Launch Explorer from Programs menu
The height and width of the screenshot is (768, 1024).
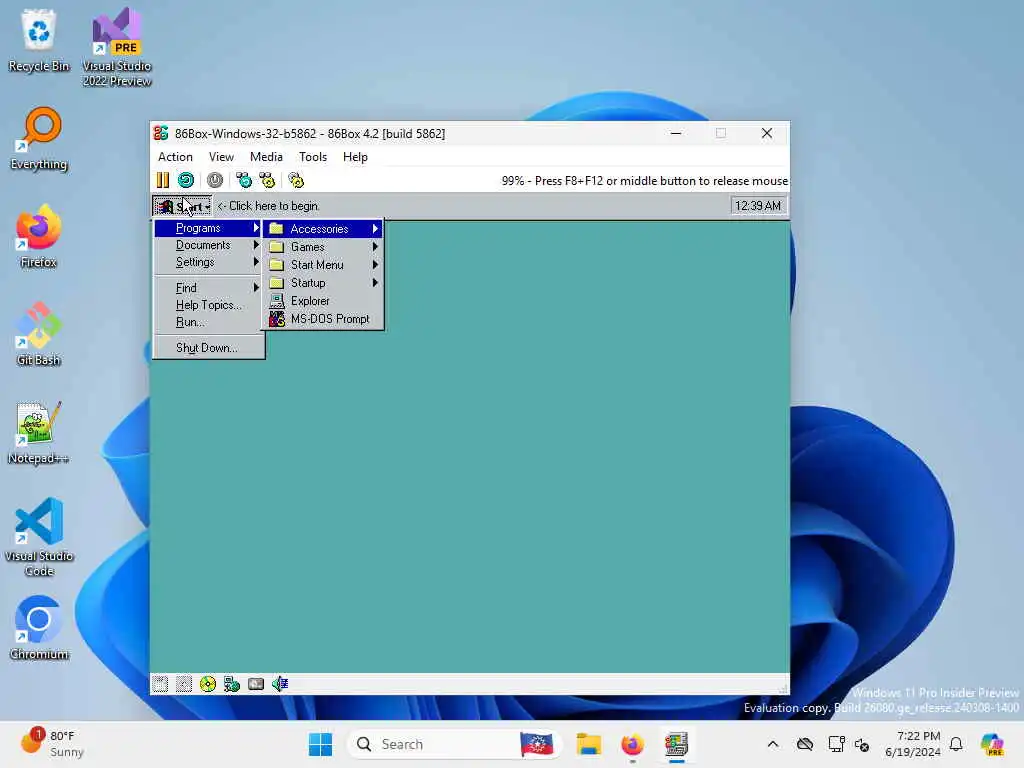coord(323,300)
